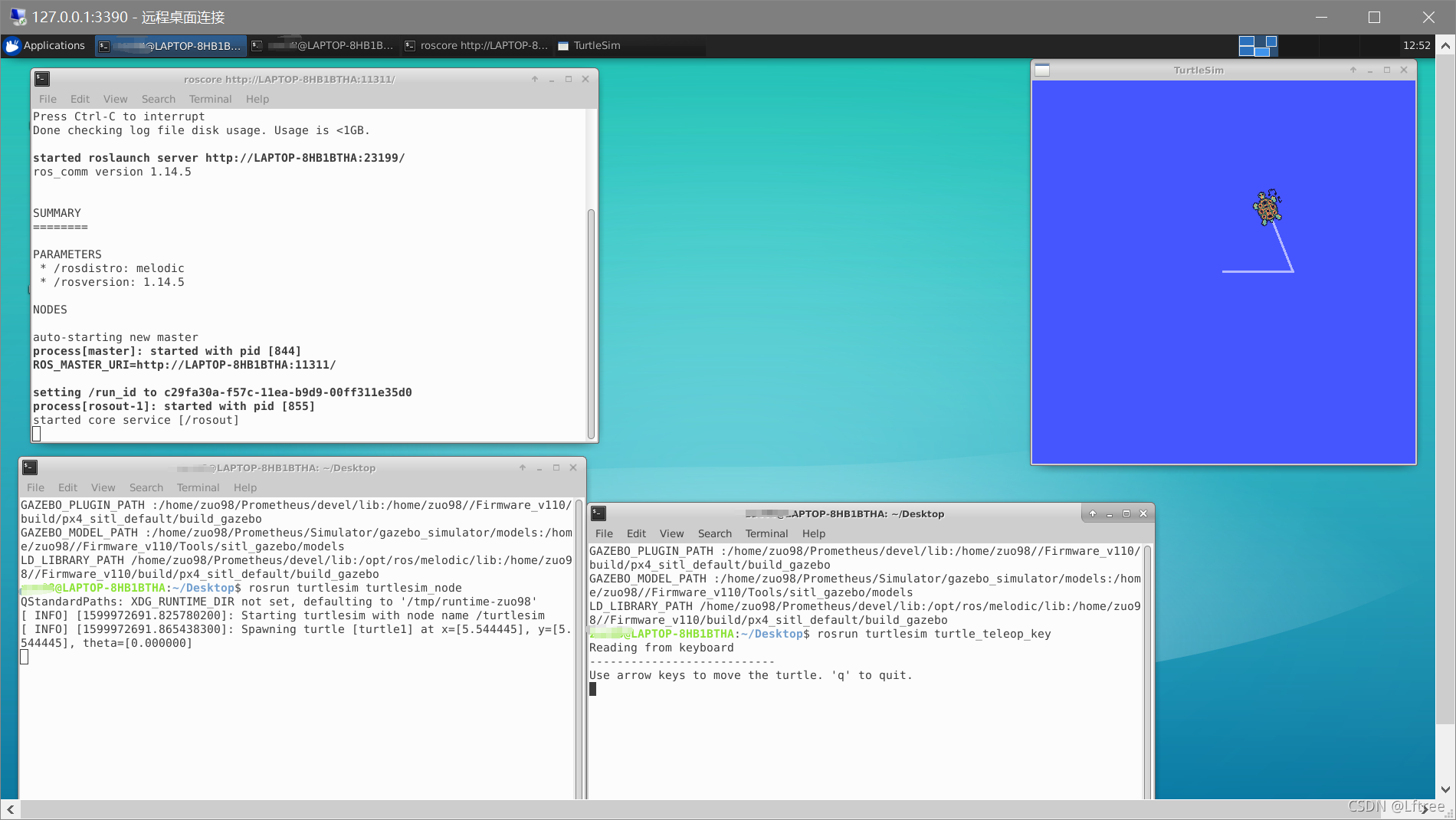Click the turtlesim_node terminal title icon
Screen dimensions: 1456x820
click(30, 467)
